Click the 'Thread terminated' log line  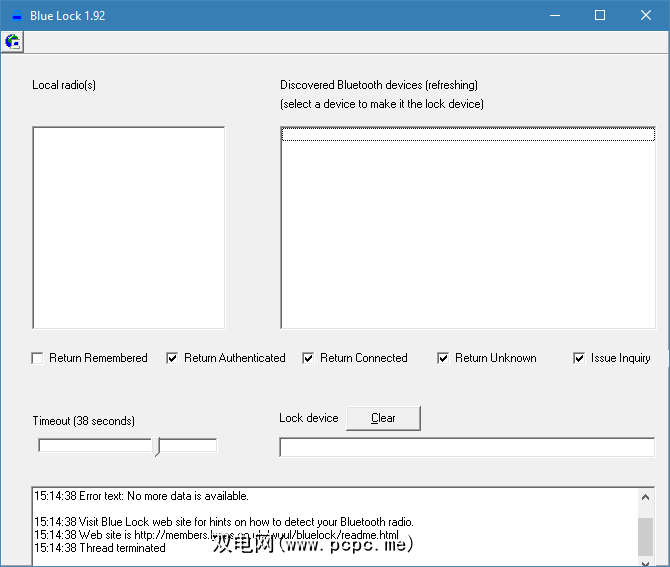(100, 548)
